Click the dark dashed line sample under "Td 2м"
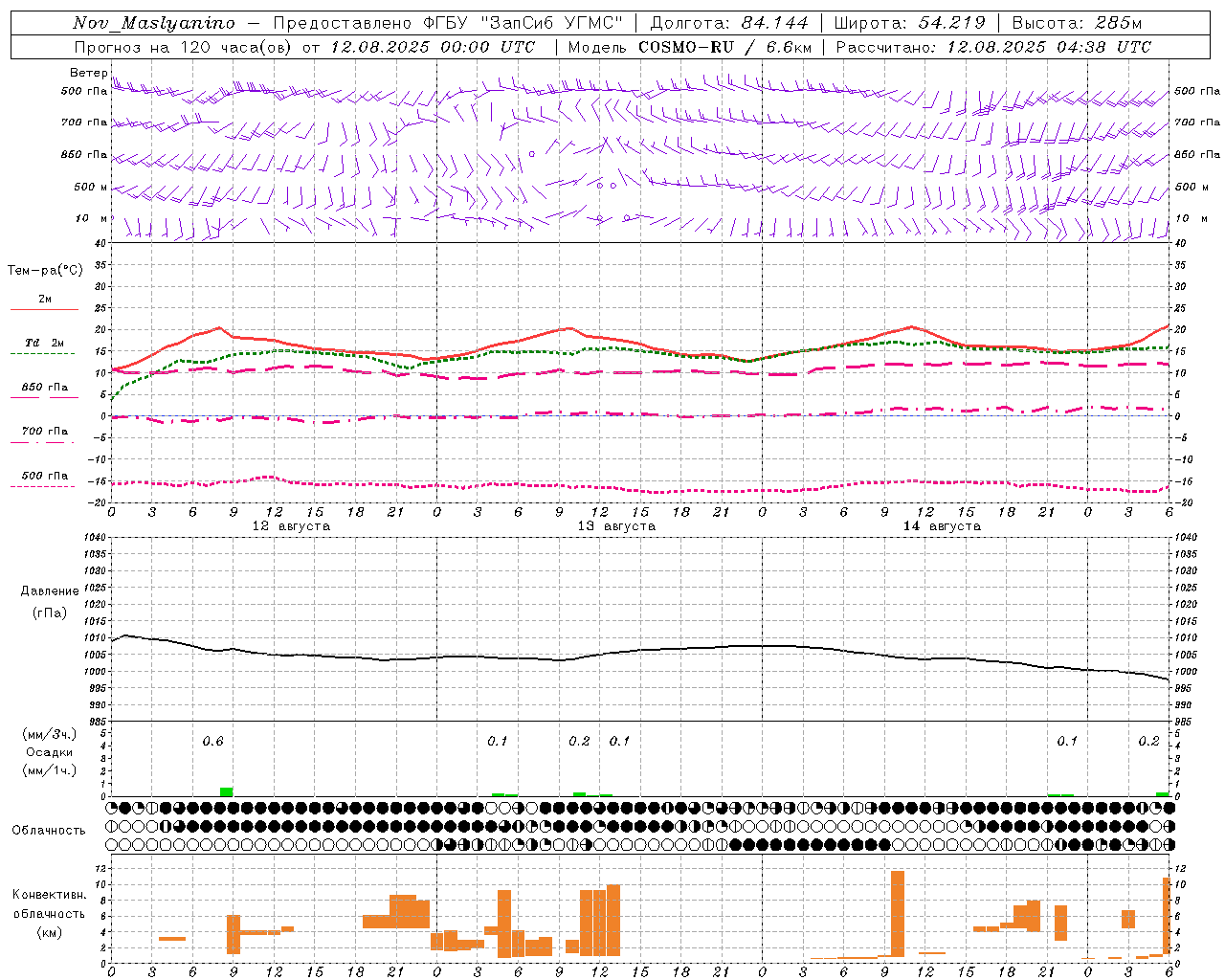The height and width of the screenshot is (980, 1225). pyautogui.click(x=42, y=354)
